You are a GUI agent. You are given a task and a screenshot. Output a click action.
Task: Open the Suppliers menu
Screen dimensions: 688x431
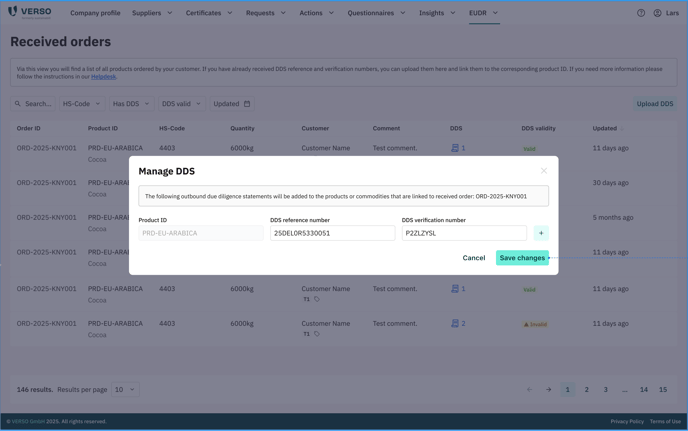click(x=152, y=13)
